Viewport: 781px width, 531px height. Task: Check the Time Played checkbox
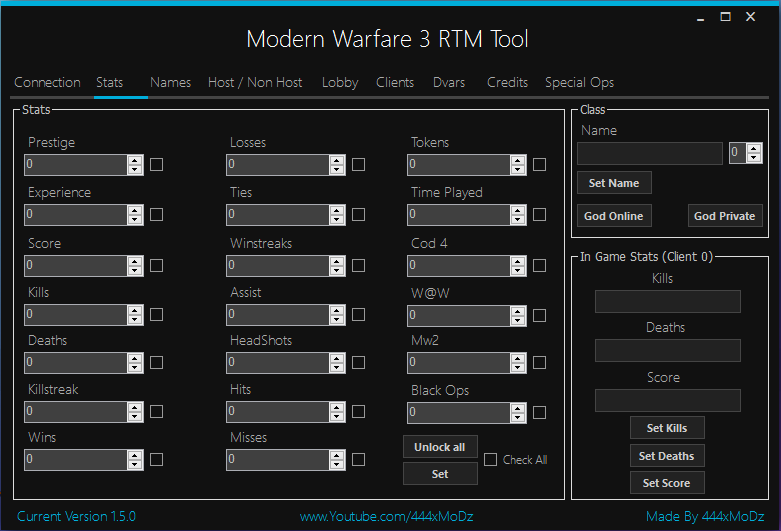539,215
